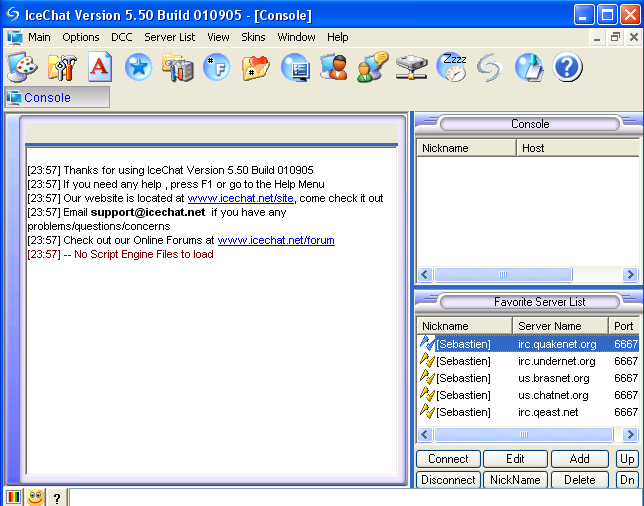Open the Main menu
The image size is (644, 506).
39,37
